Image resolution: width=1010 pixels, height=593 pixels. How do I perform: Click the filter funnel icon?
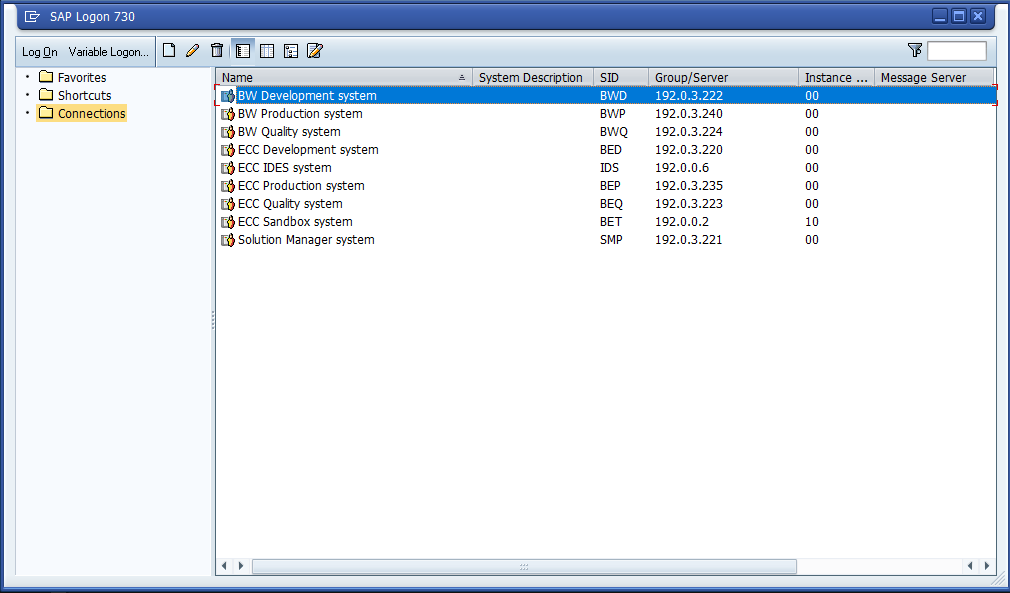(x=915, y=50)
